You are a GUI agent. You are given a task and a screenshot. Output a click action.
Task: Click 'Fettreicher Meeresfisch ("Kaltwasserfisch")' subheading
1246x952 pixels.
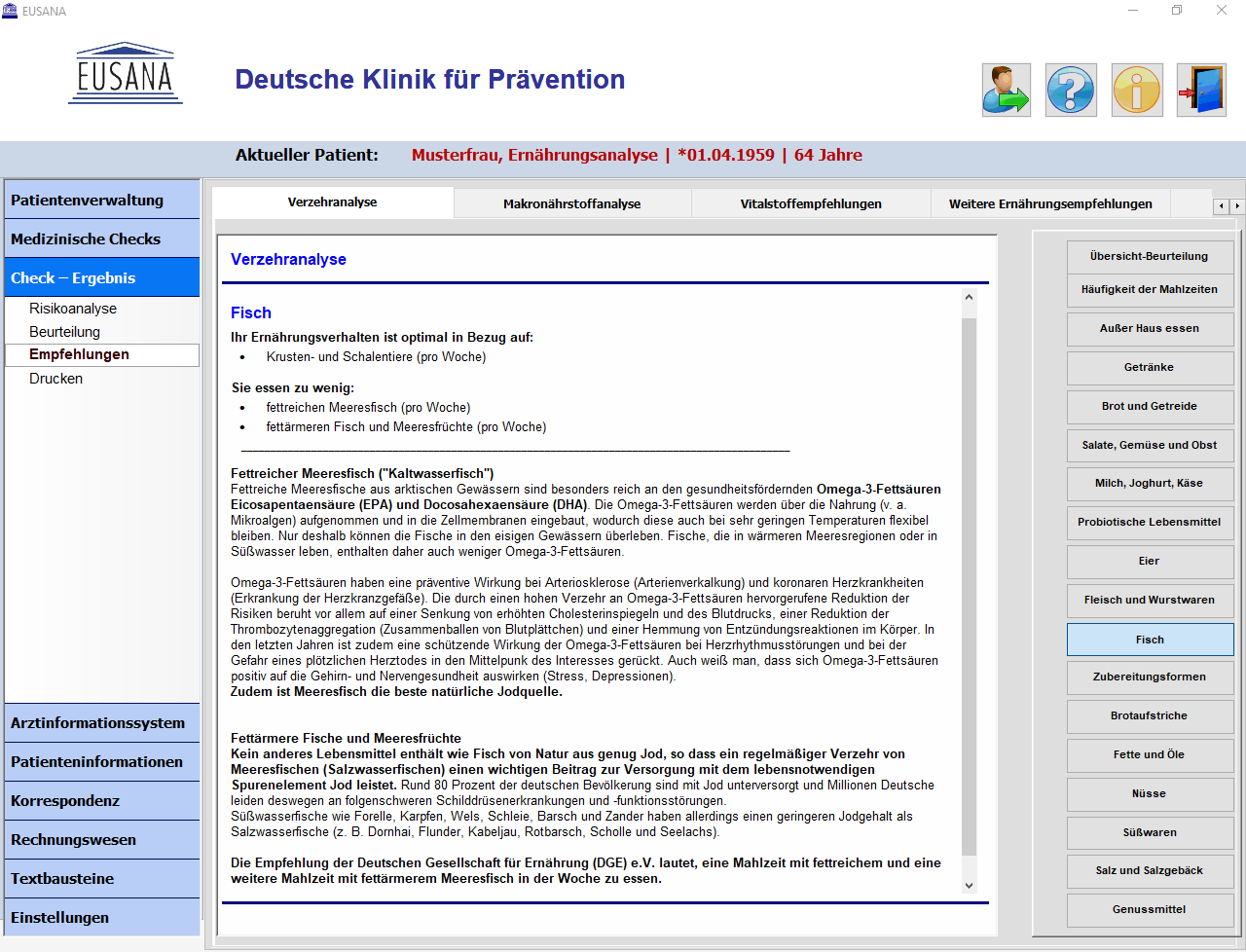tap(362, 473)
